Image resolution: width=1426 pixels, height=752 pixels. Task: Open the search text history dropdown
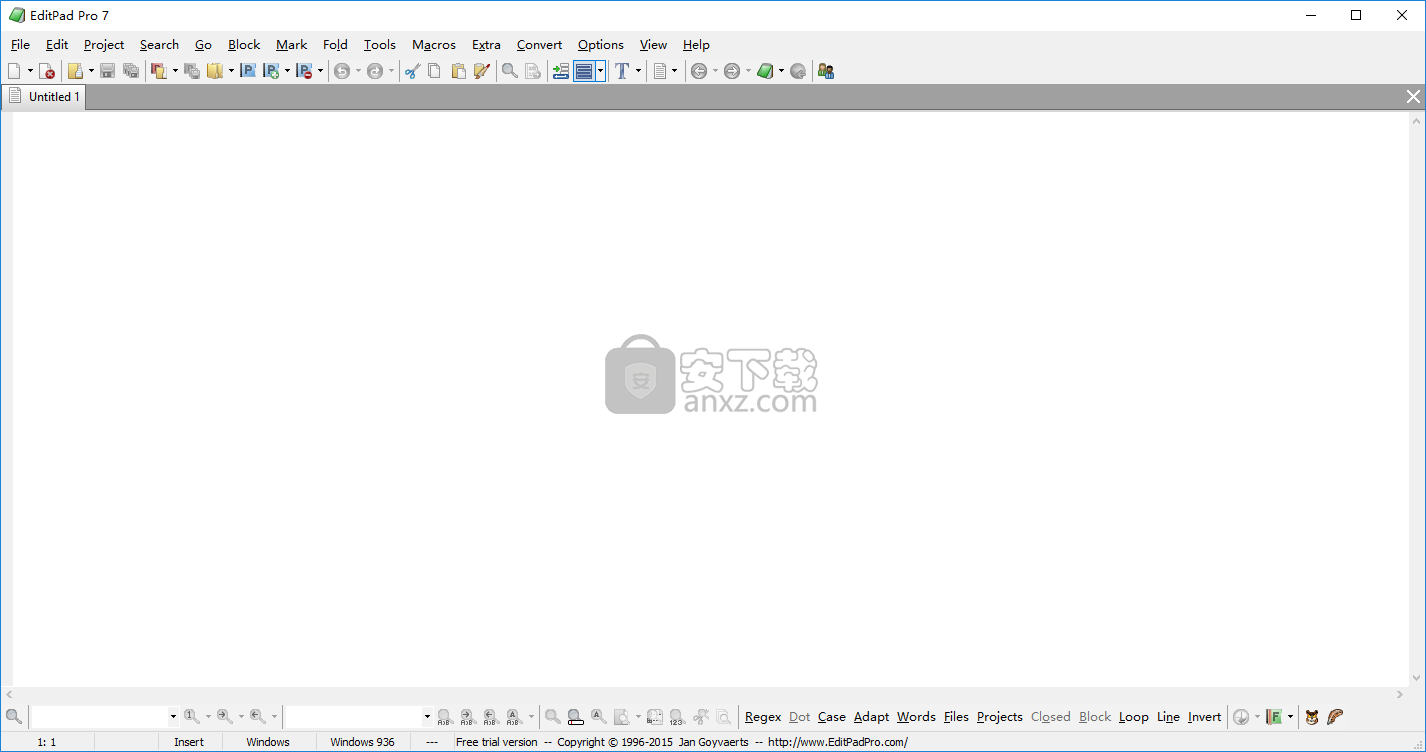(173, 717)
